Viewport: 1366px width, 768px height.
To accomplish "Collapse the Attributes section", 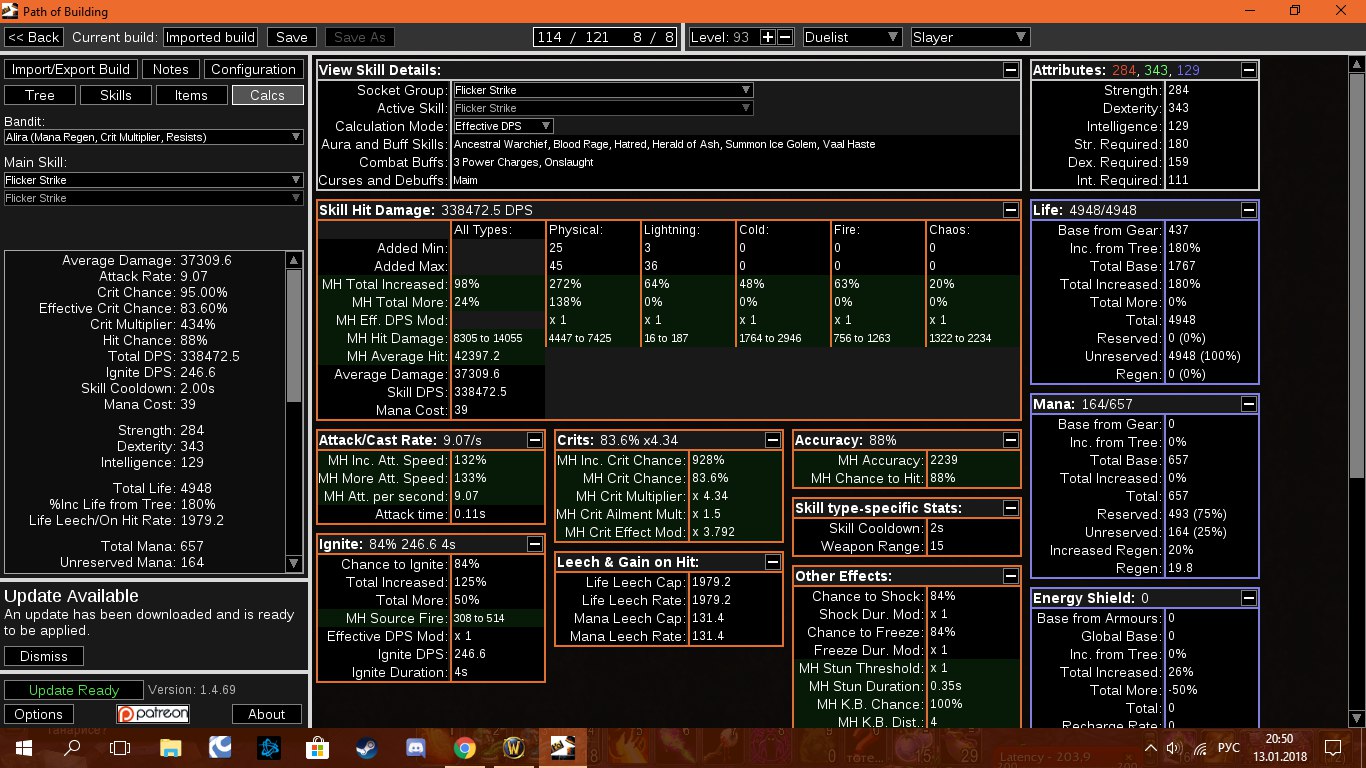I will coord(1249,70).
